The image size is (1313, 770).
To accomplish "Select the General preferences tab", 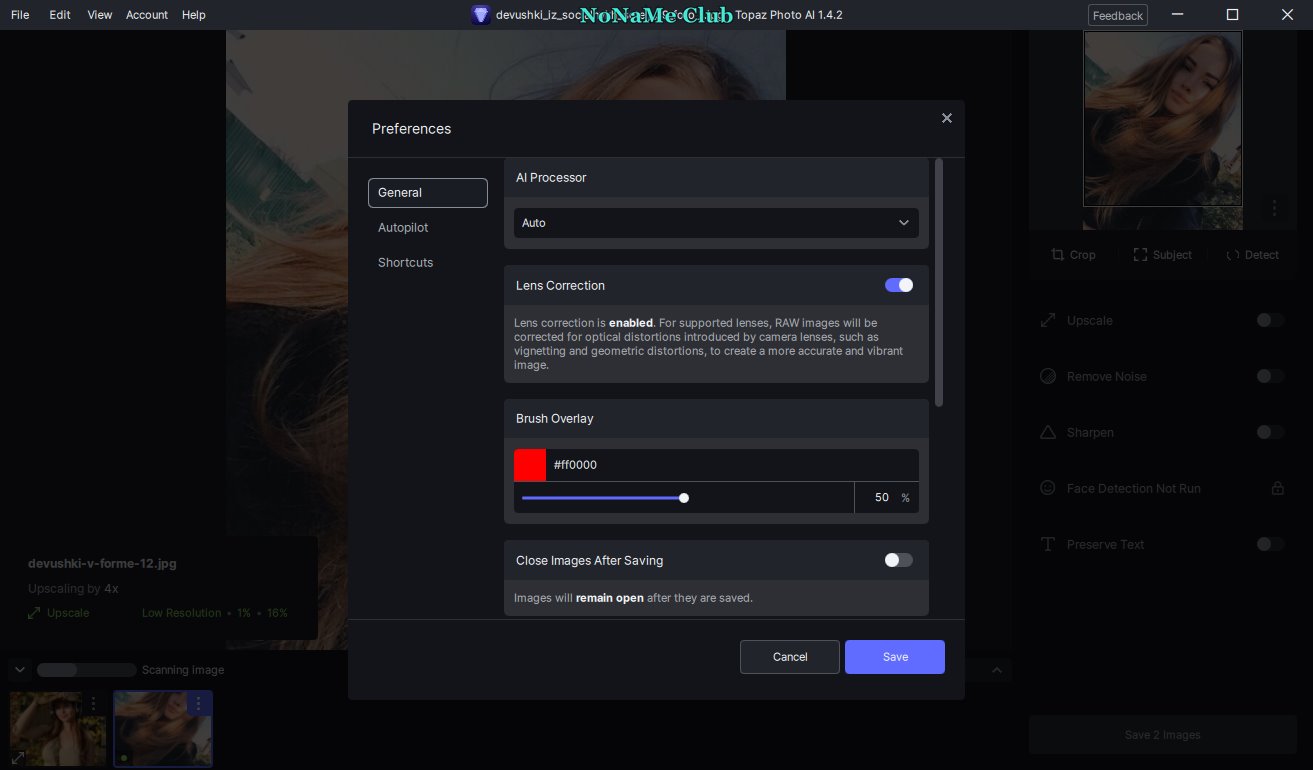I will pos(428,193).
